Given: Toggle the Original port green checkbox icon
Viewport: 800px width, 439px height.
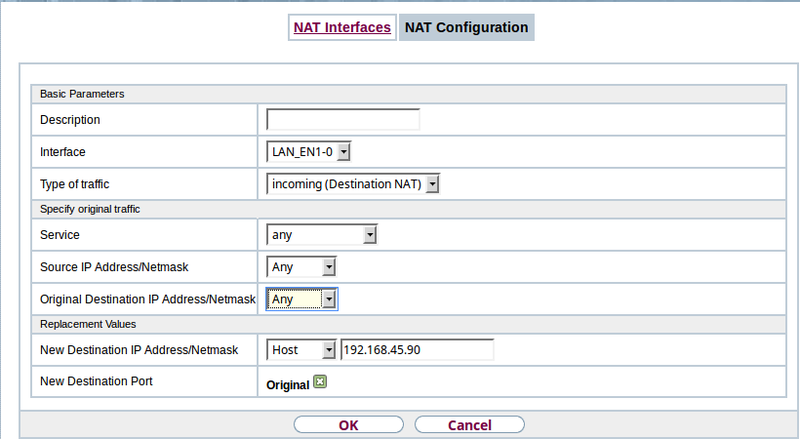Looking at the screenshot, I should 320,382.
